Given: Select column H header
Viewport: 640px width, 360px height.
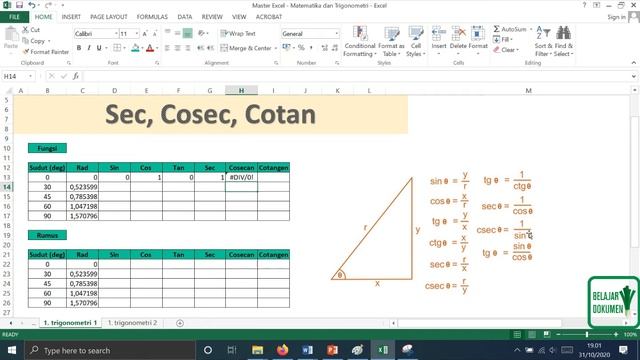Looking at the screenshot, I should tap(241, 90).
